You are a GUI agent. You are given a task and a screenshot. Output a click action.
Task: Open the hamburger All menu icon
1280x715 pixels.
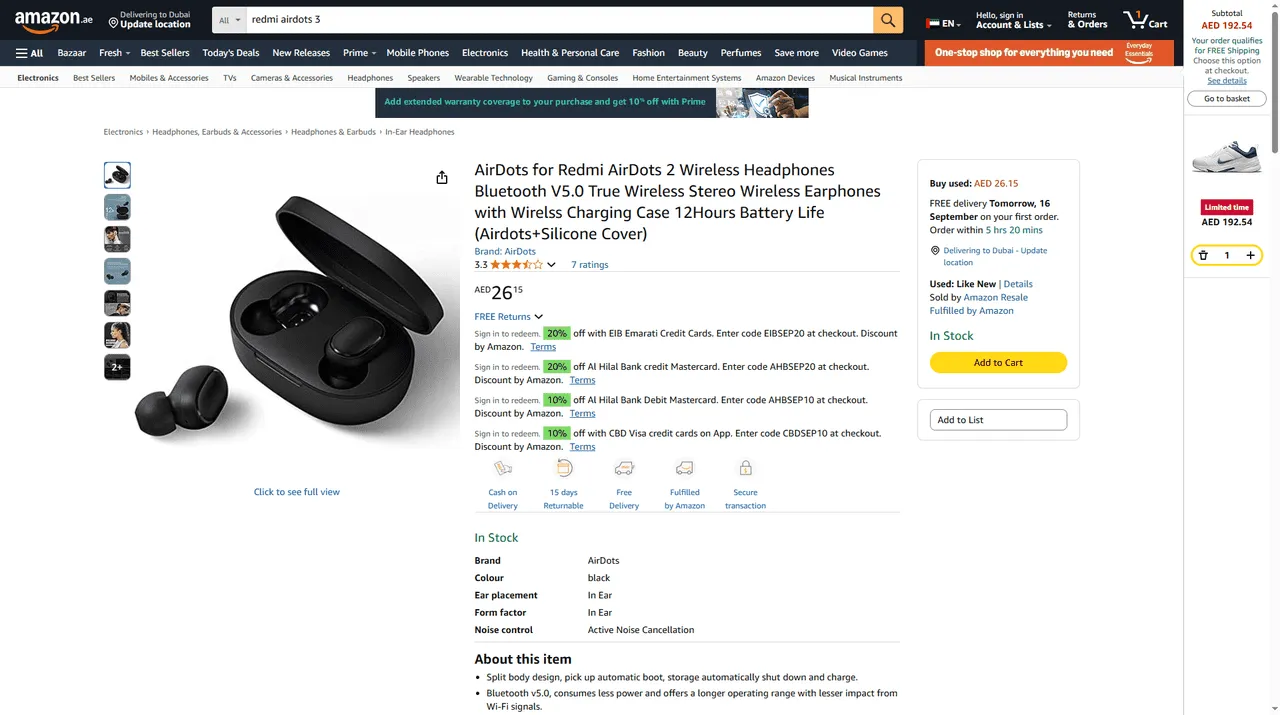[21, 52]
